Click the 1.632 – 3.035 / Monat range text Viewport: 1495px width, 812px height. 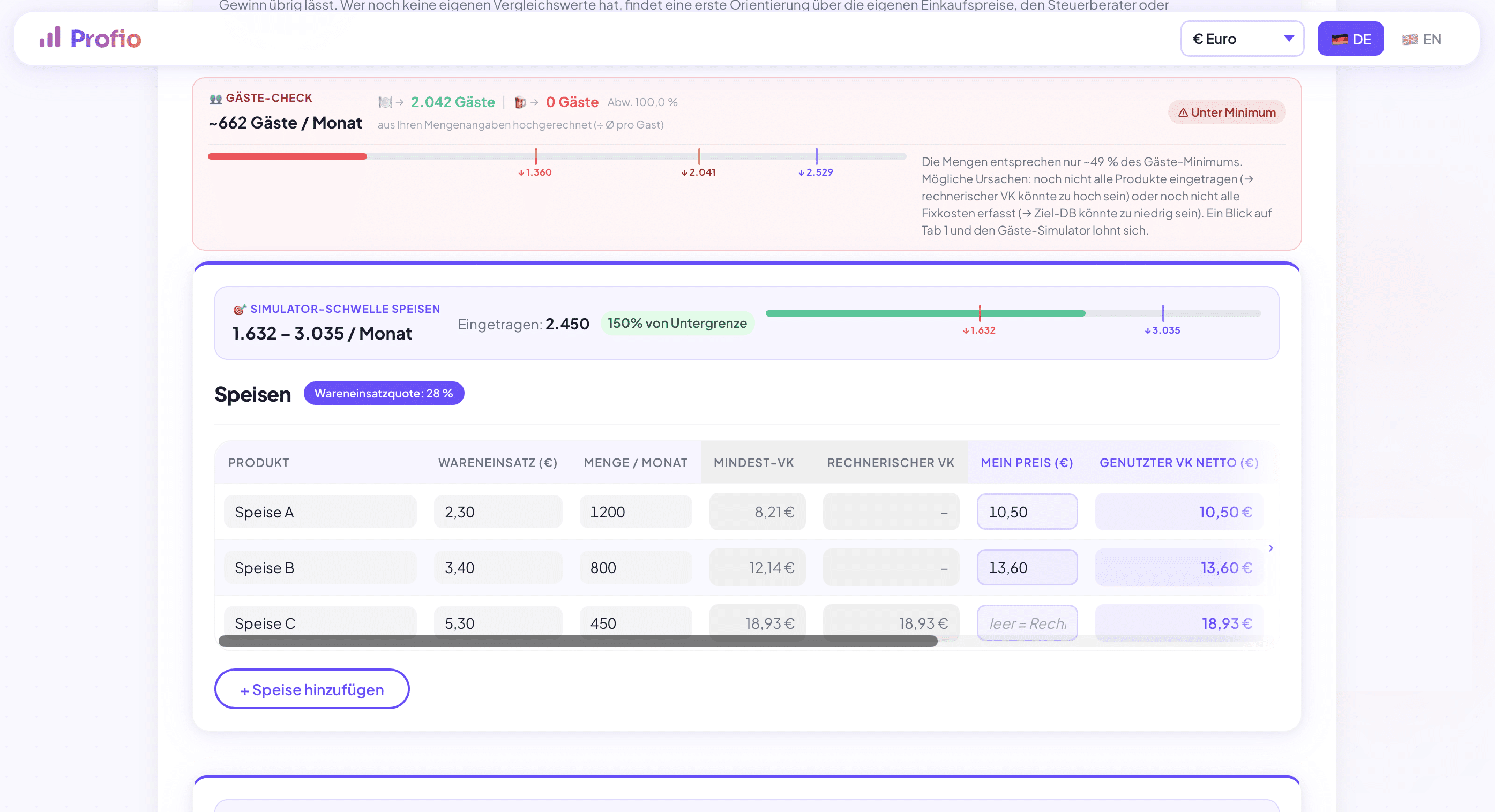pyautogui.click(x=322, y=334)
